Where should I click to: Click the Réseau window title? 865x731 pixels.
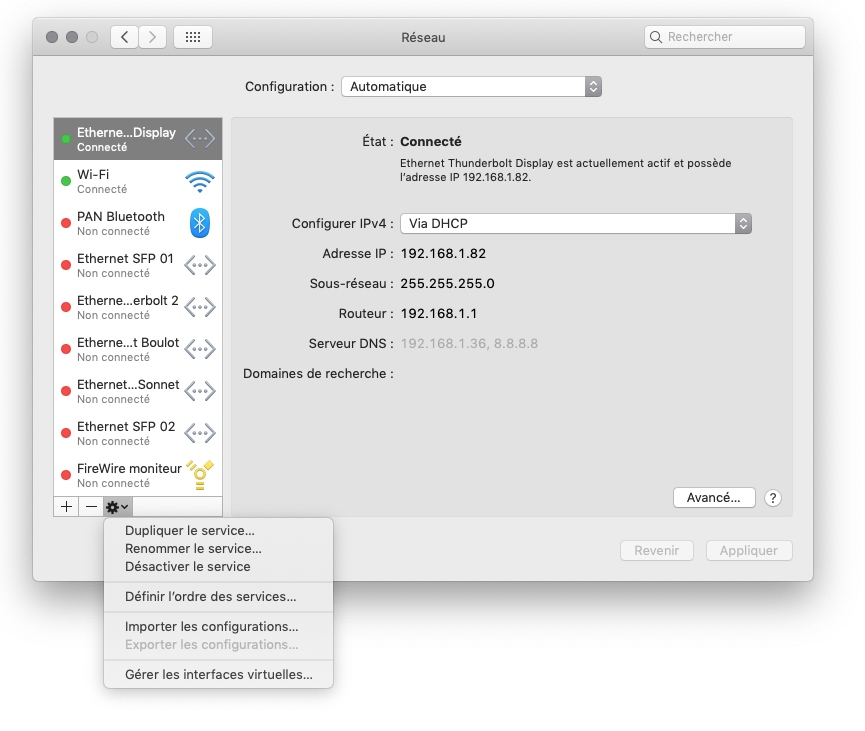[423, 38]
